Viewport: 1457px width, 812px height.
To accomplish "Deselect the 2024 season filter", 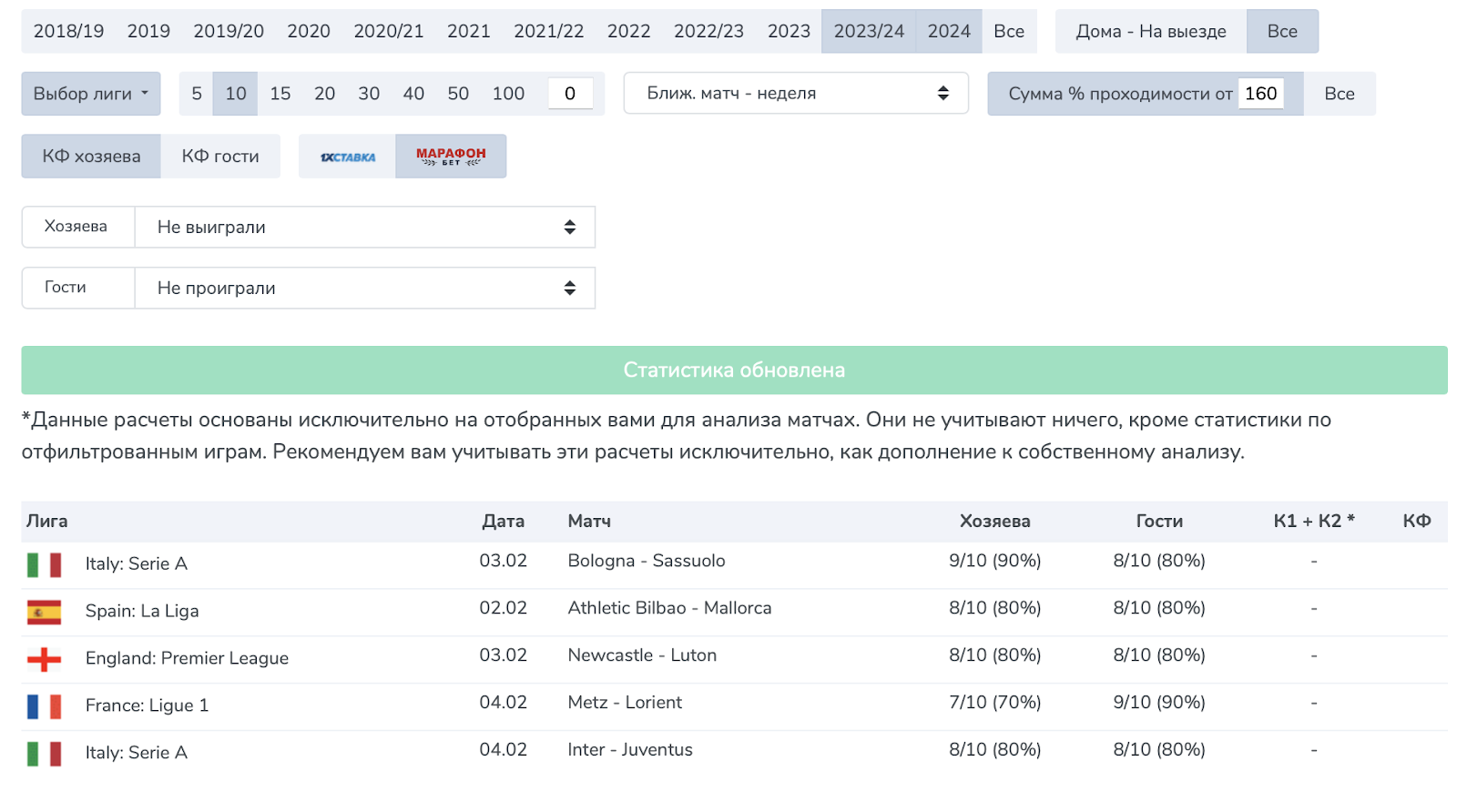I will point(949,31).
